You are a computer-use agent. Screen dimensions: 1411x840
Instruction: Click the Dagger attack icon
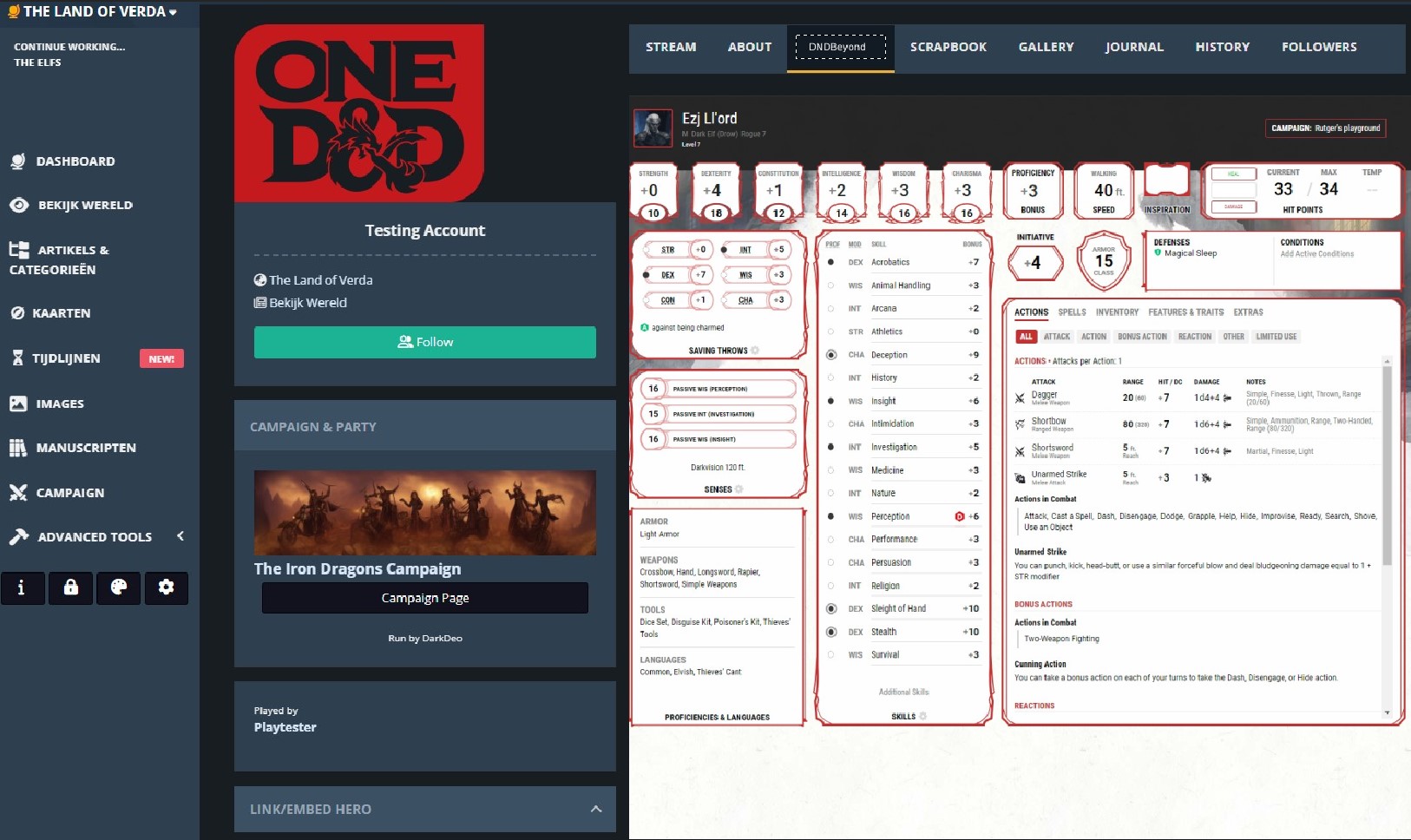(x=1020, y=398)
